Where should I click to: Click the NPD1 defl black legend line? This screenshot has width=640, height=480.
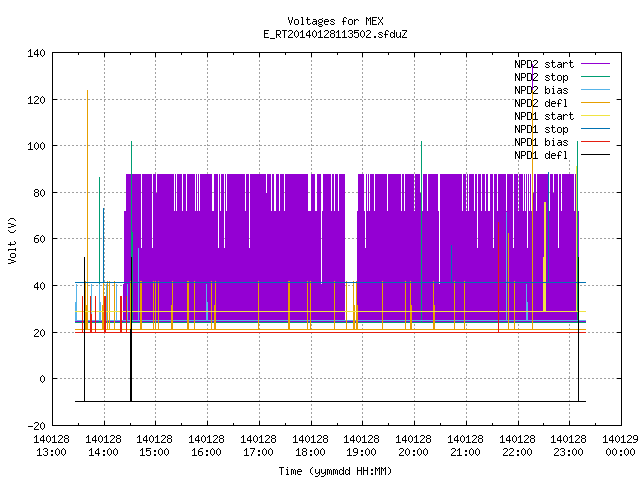pyautogui.click(x=595, y=155)
